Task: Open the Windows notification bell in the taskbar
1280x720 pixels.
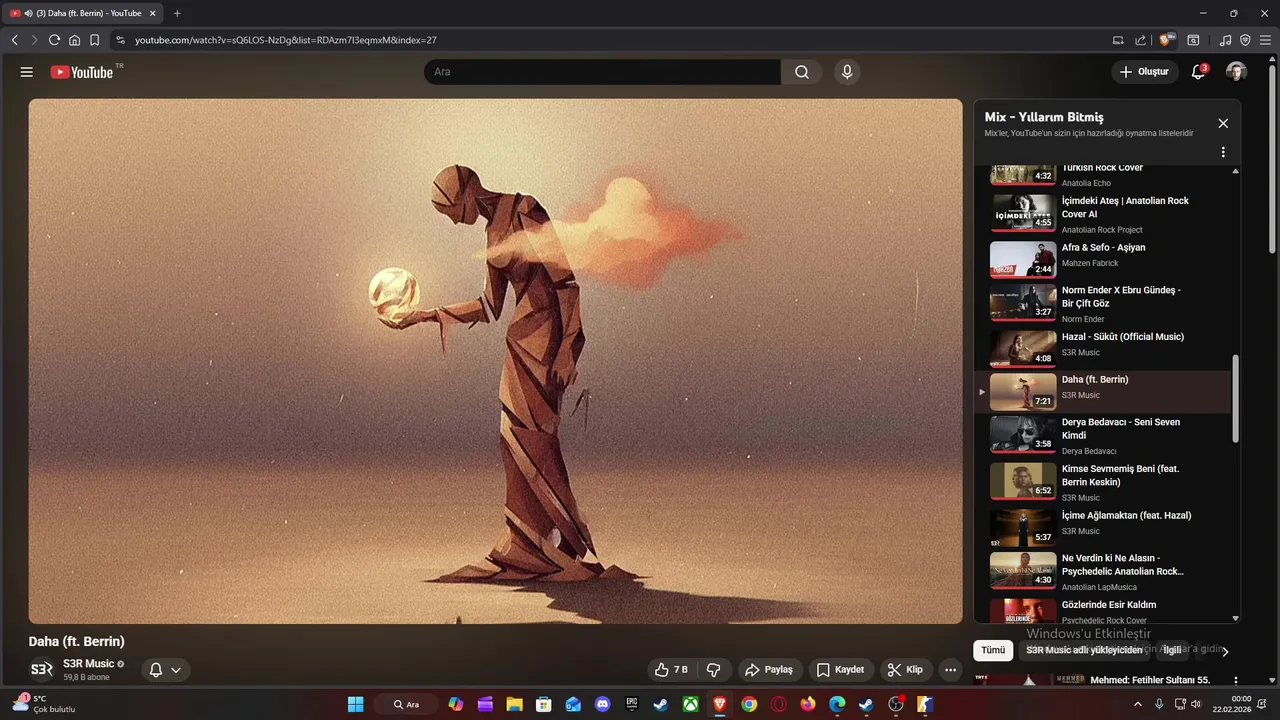Action: pyautogui.click(x=1262, y=704)
